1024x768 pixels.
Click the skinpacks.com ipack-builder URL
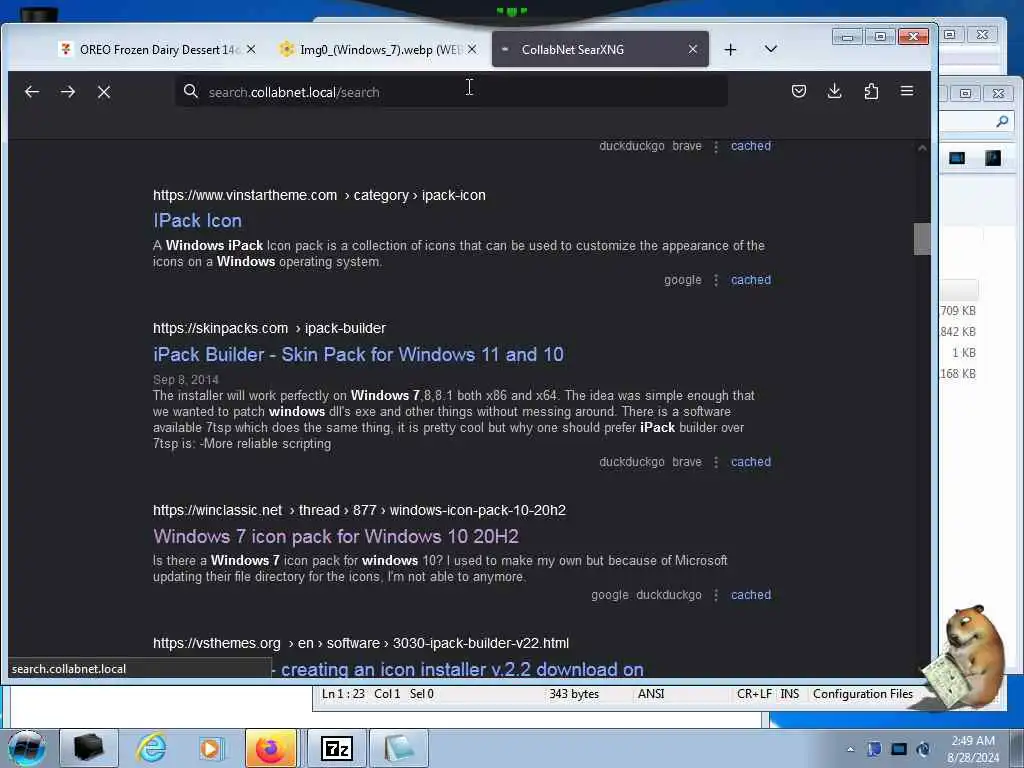tap(269, 328)
